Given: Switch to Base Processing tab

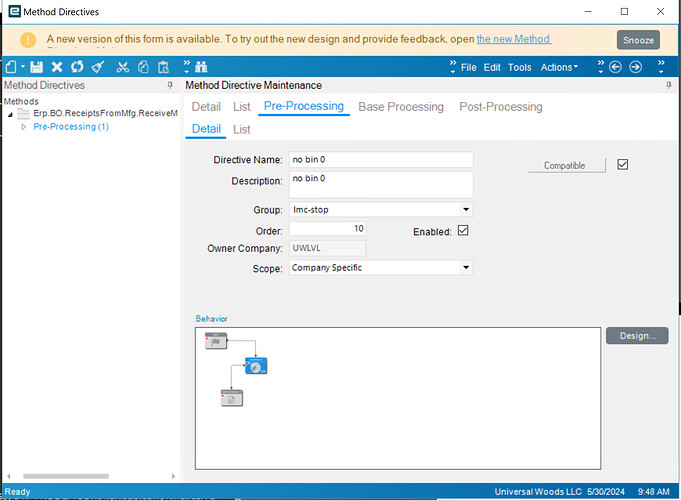Looking at the screenshot, I should click(x=401, y=107).
